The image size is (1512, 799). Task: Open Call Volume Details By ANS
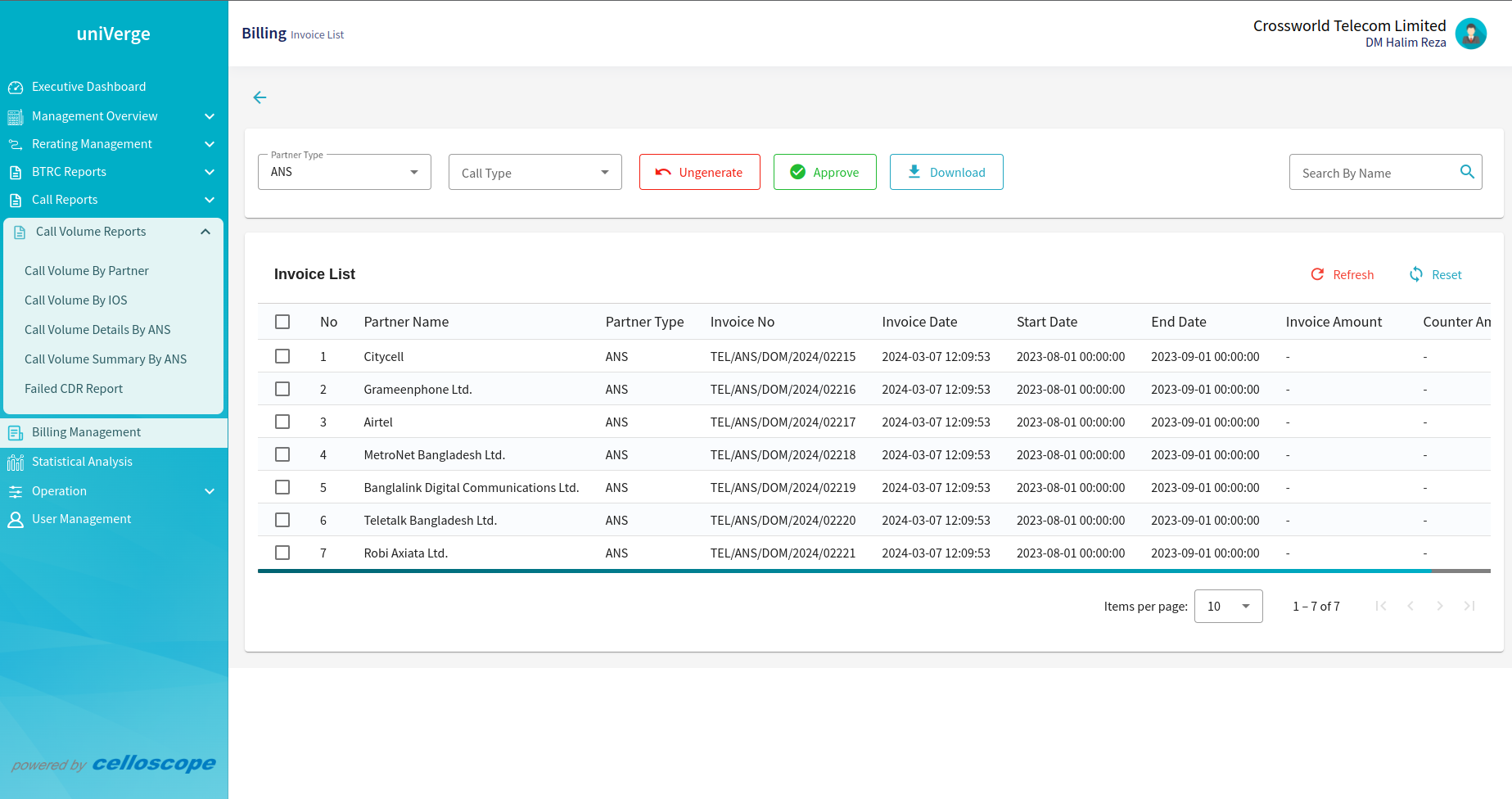[x=97, y=330]
